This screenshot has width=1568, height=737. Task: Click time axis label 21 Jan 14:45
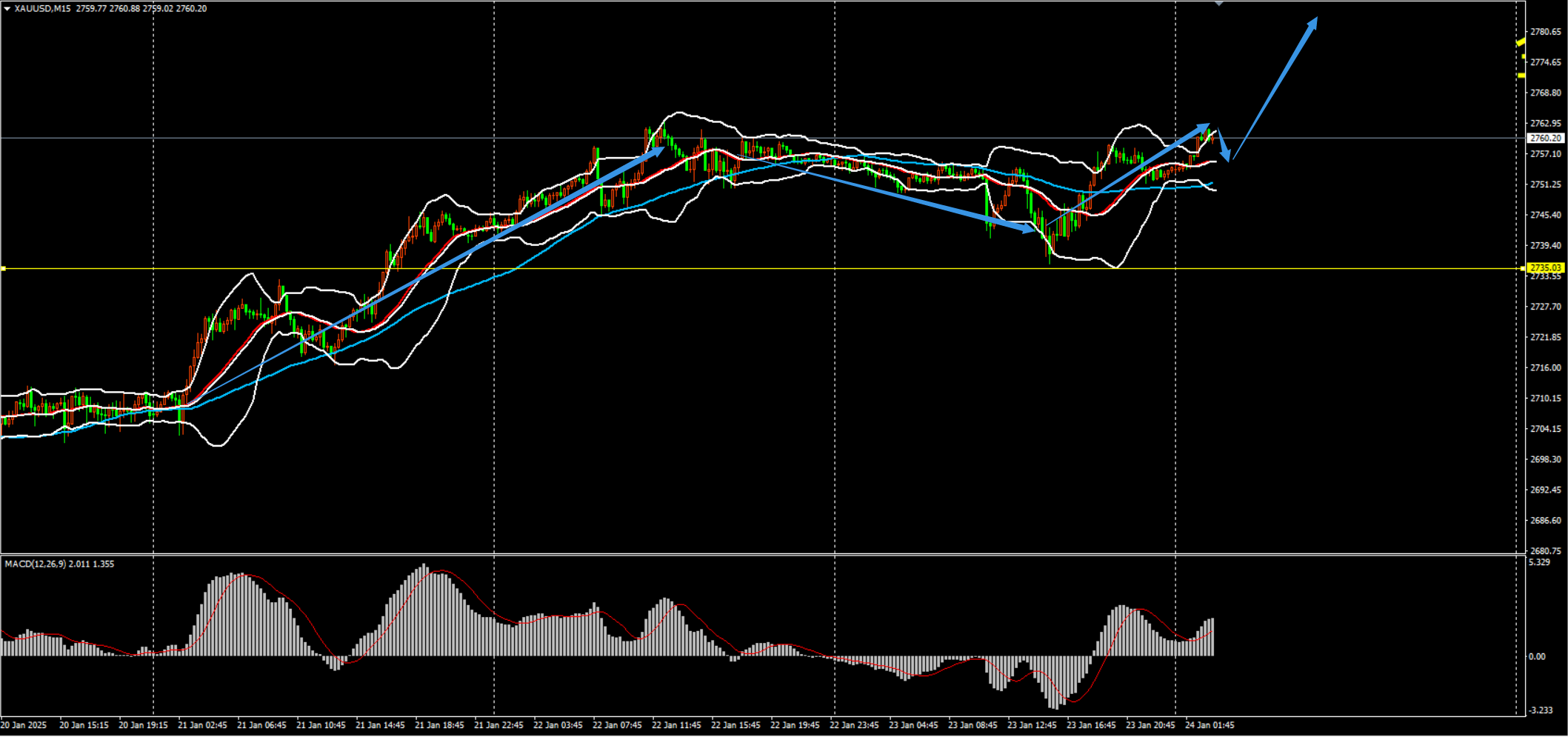coord(380,725)
